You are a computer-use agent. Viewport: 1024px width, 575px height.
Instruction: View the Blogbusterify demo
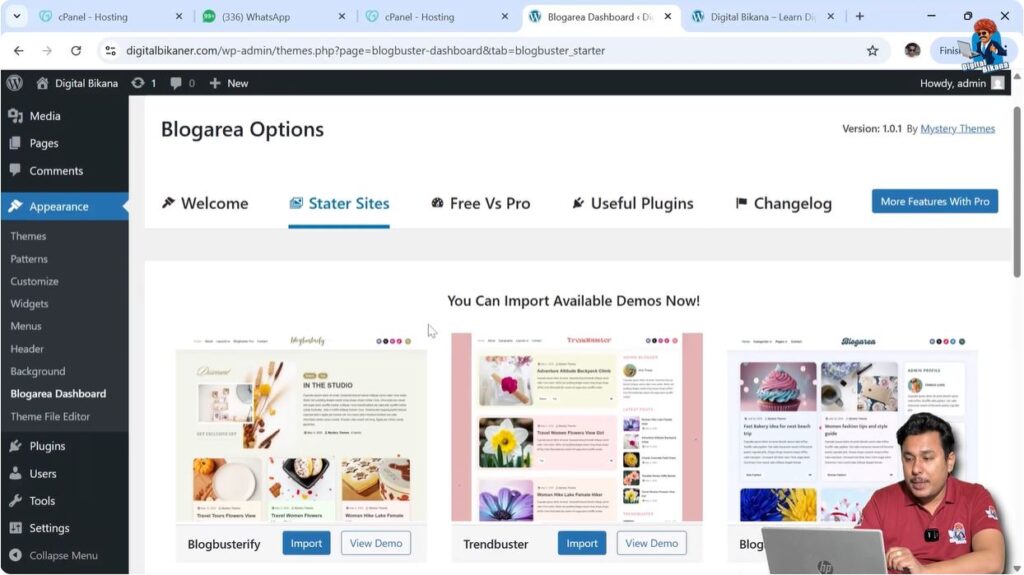(x=376, y=543)
